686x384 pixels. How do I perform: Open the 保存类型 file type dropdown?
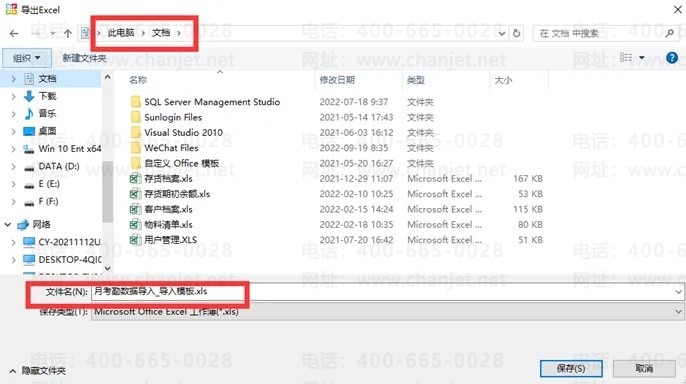(x=678, y=312)
